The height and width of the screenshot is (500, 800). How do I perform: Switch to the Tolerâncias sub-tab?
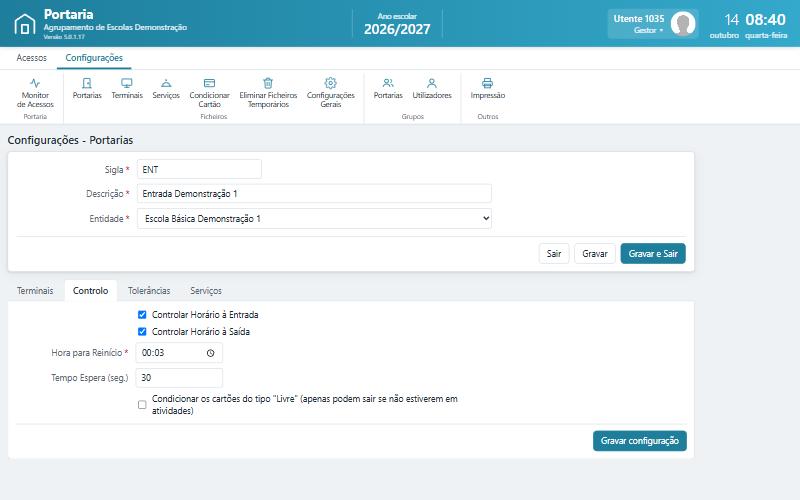click(149, 291)
